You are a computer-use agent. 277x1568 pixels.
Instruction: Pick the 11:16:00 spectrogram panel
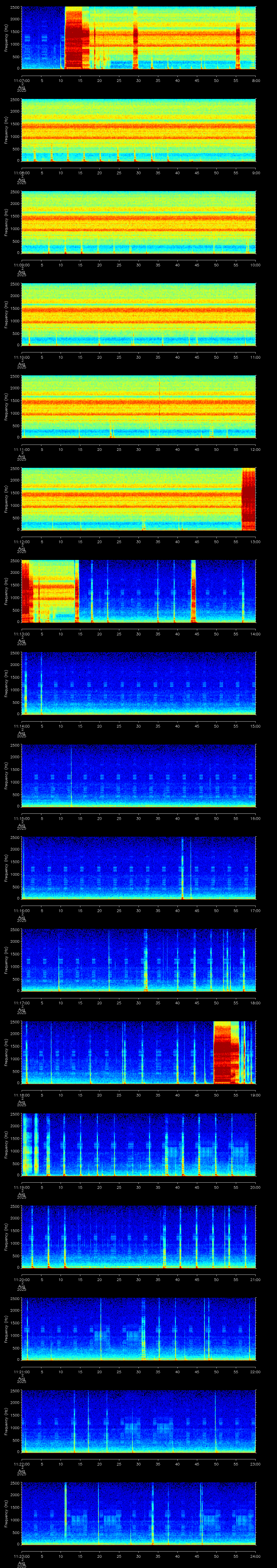(x=139, y=868)
